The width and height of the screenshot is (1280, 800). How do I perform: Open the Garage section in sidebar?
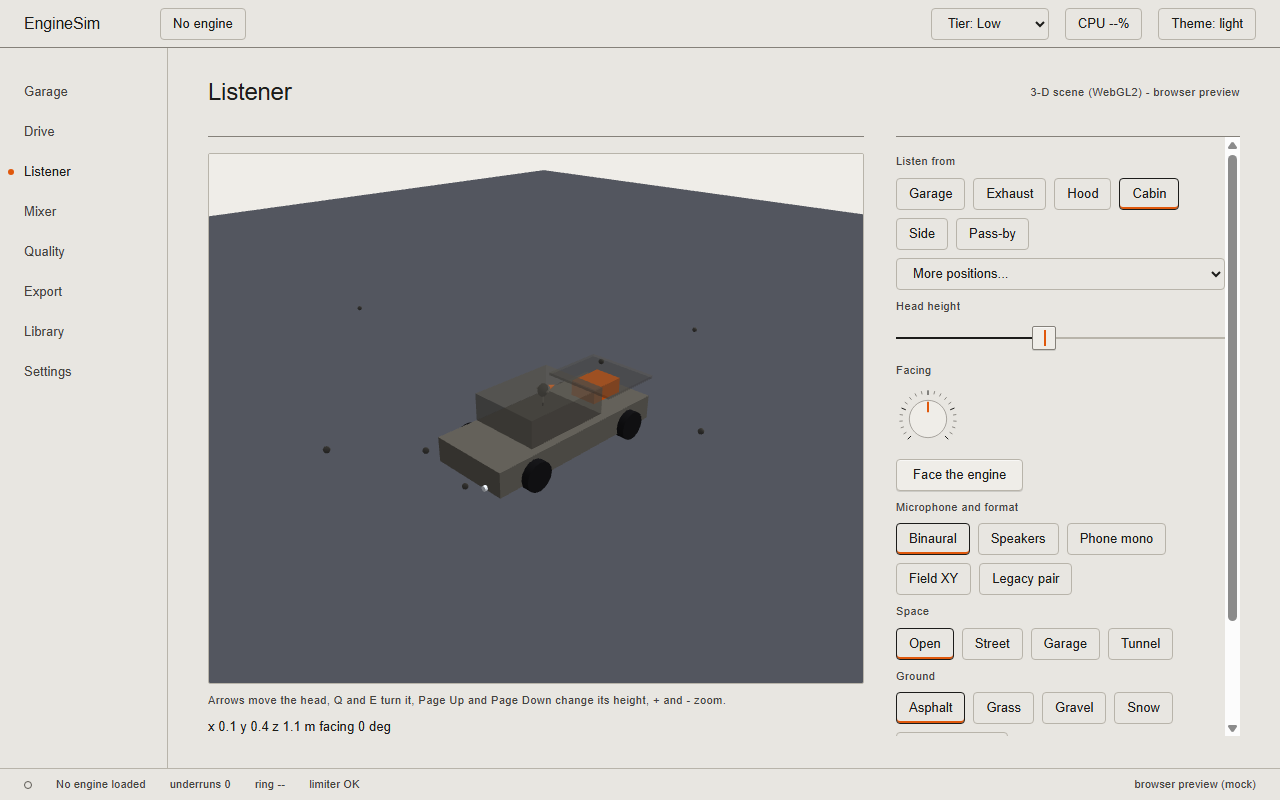[46, 91]
